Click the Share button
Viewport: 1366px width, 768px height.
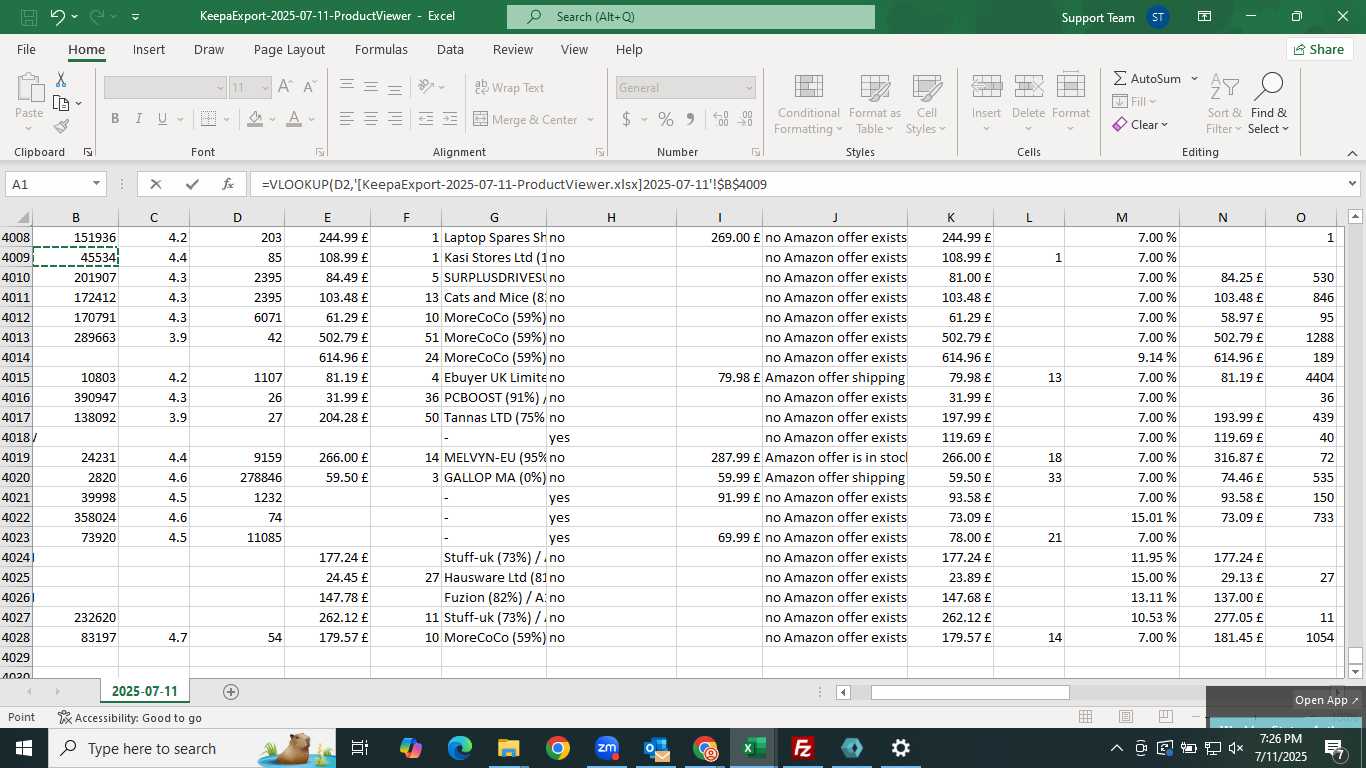tap(1319, 49)
